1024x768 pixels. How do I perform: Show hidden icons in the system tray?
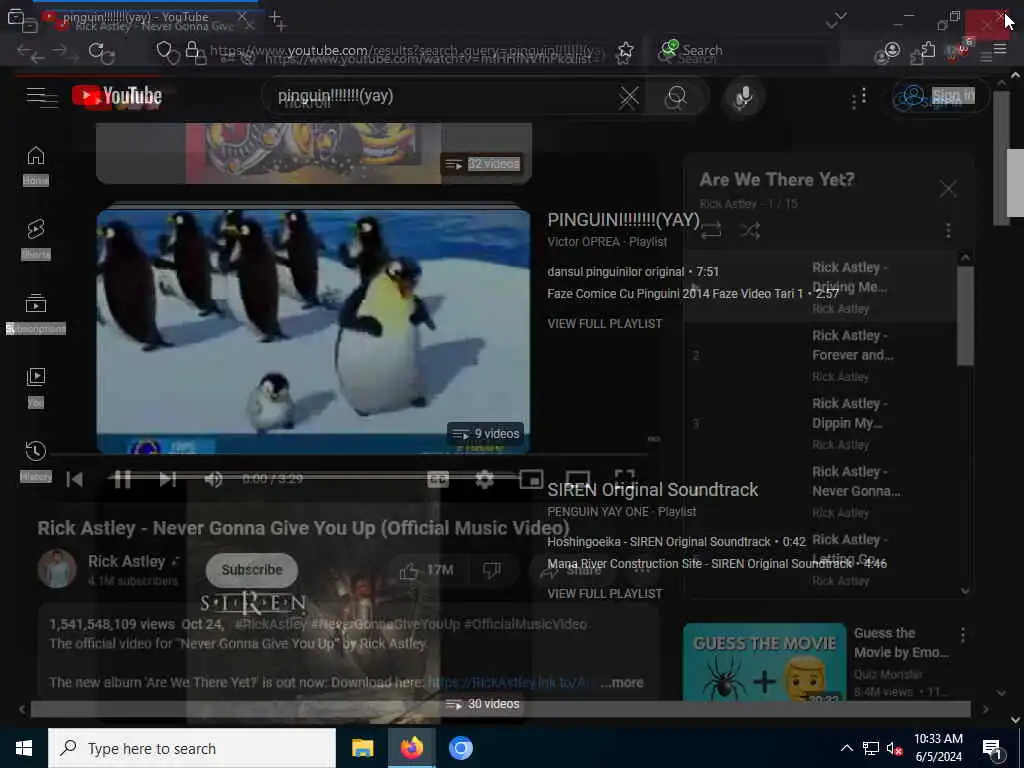(x=846, y=748)
